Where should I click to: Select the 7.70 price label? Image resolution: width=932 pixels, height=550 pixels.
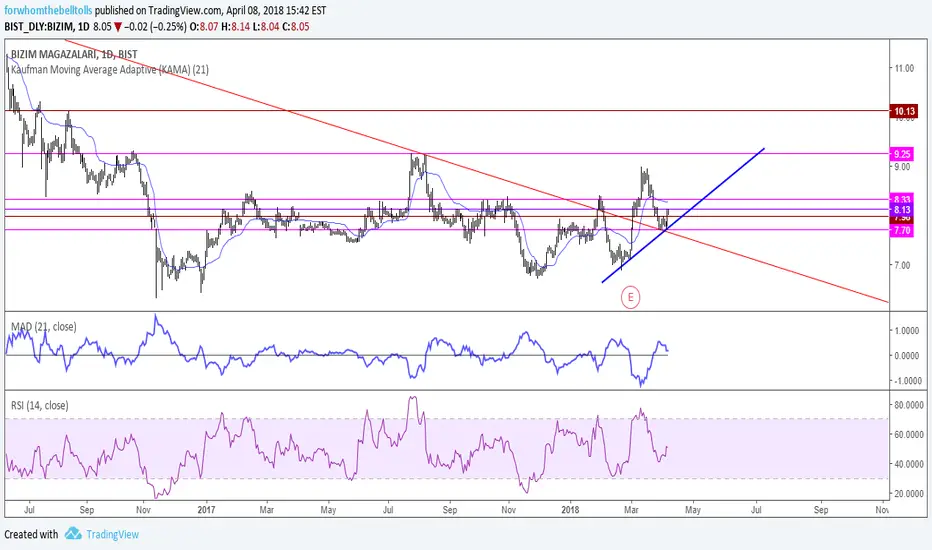pyautogui.click(x=901, y=230)
